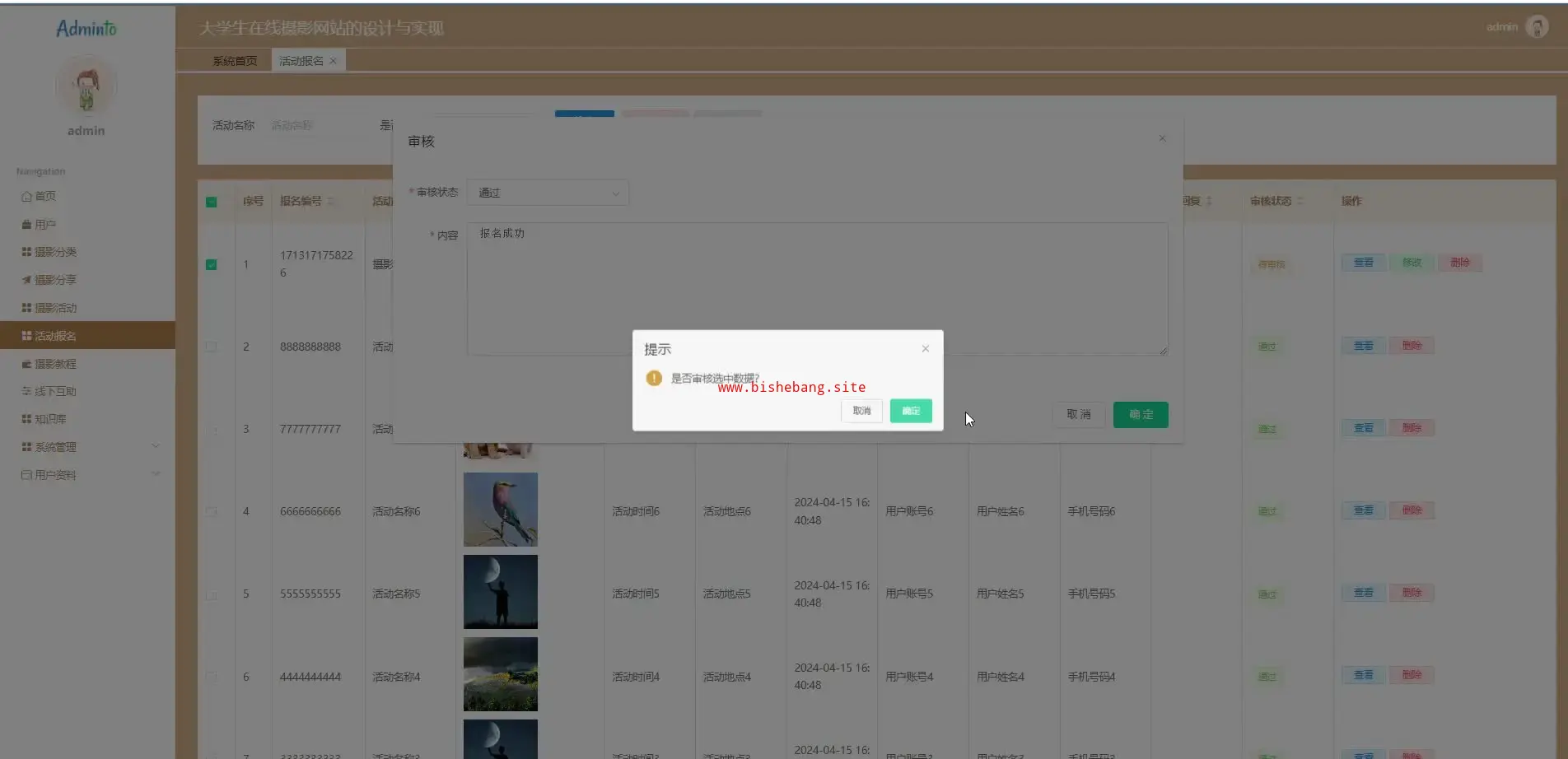Close the 活动报名 tab with its X
Image resolution: width=1568 pixels, height=759 pixels.
point(333,61)
